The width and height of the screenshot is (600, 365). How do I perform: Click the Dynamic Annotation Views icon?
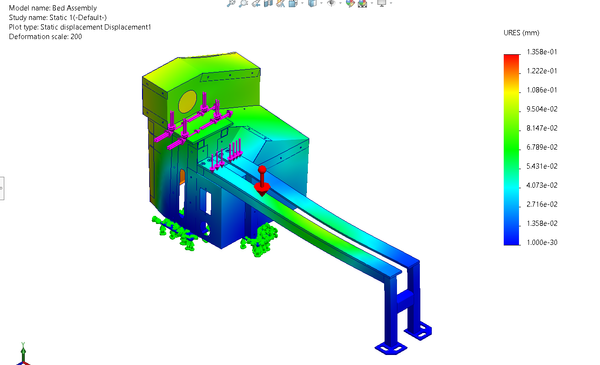(x=280, y=3)
